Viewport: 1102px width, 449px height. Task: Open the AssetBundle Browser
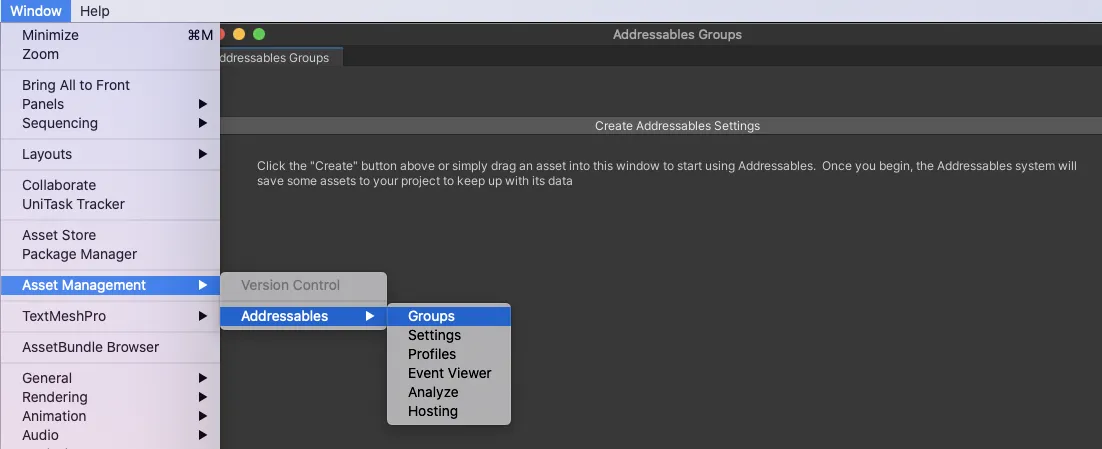tap(110, 346)
